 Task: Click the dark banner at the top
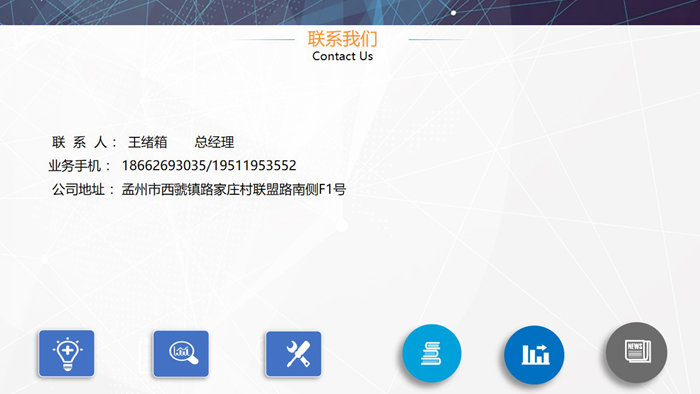(x=350, y=12)
